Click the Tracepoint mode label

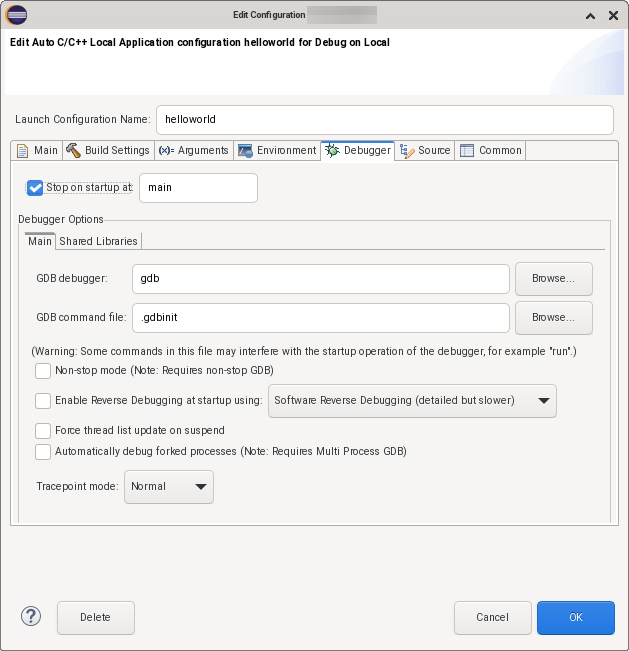(x=77, y=486)
